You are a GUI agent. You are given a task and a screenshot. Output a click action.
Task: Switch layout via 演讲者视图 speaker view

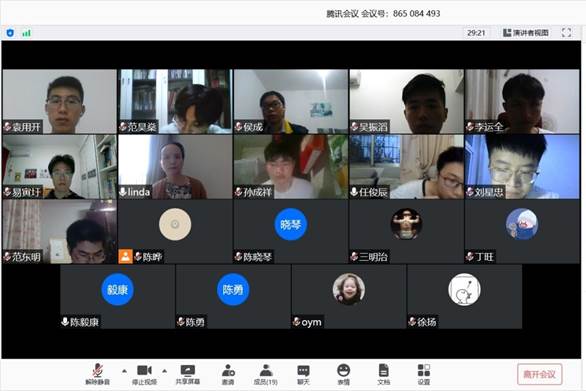526,33
